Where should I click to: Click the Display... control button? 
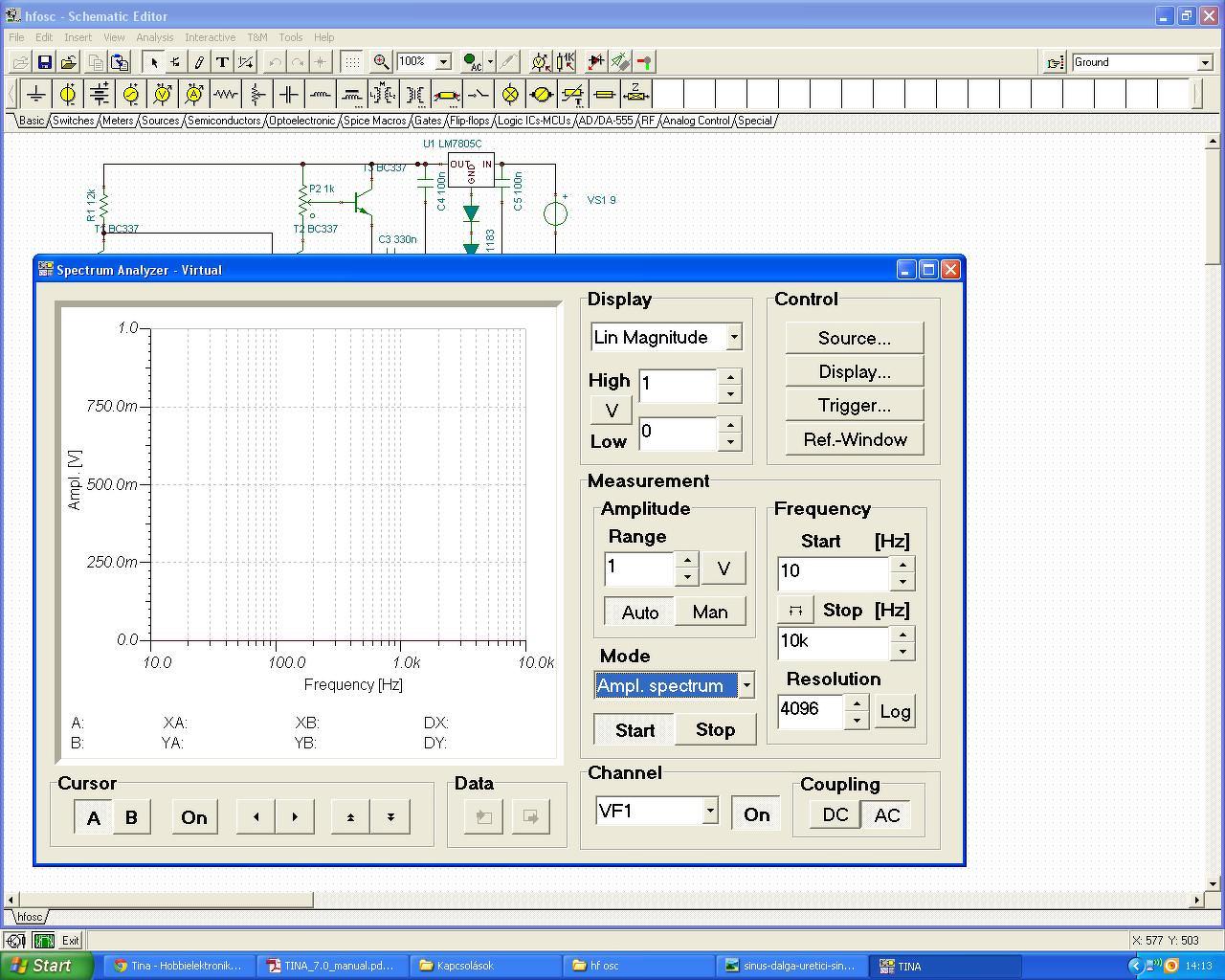tap(855, 371)
